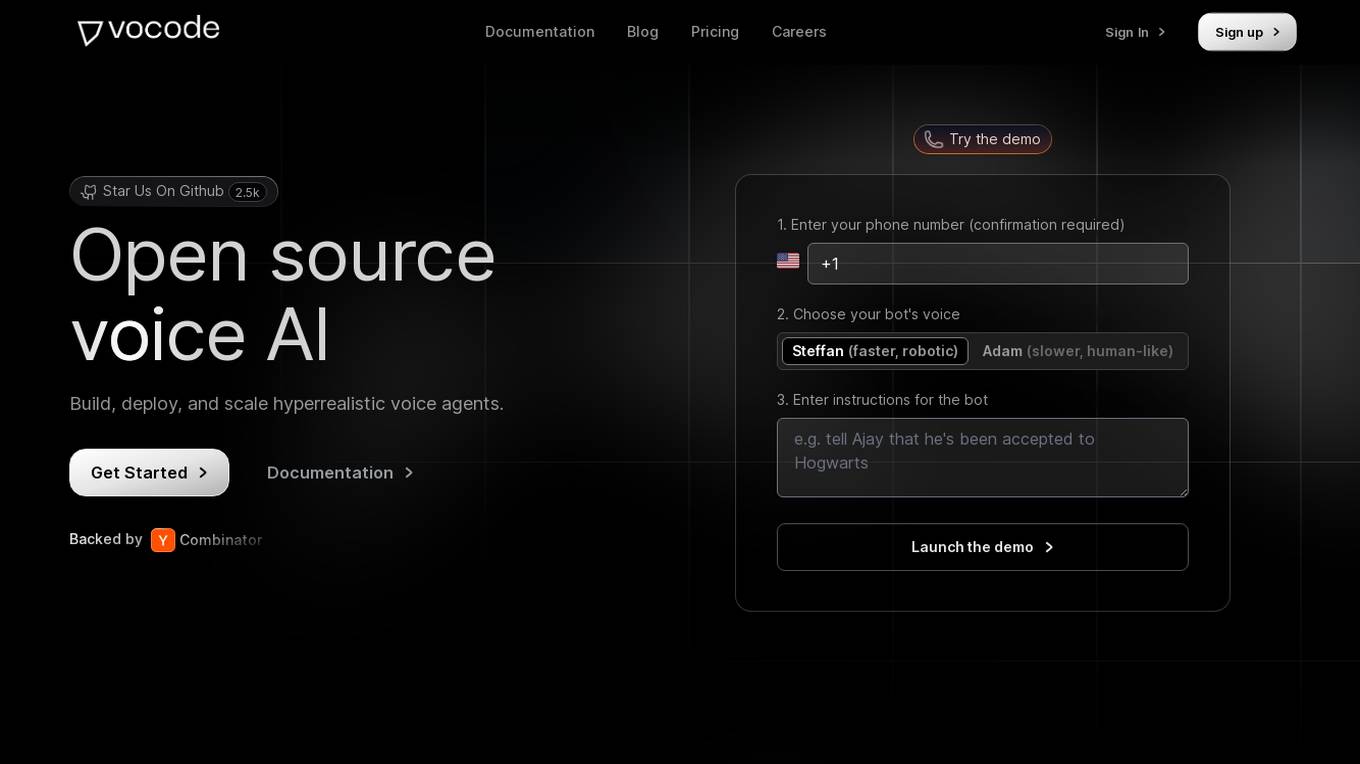The image size is (1360, 764).
Task: Open Documentation in the top navigation
Action: [540, 32]
